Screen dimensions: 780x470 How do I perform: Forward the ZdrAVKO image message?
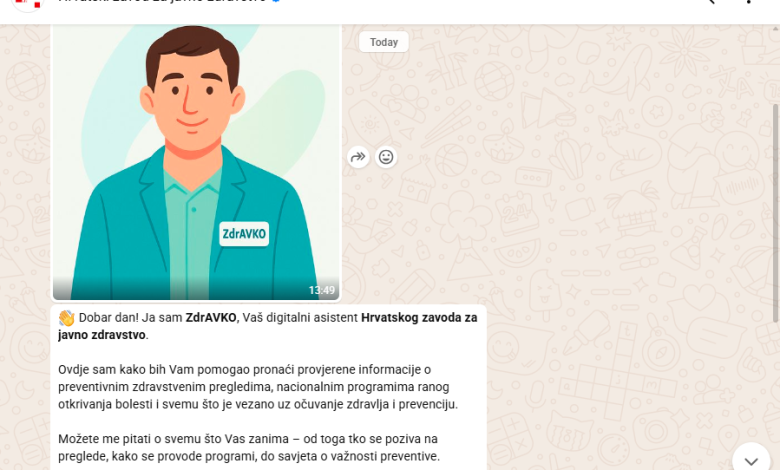click(358, 158)
